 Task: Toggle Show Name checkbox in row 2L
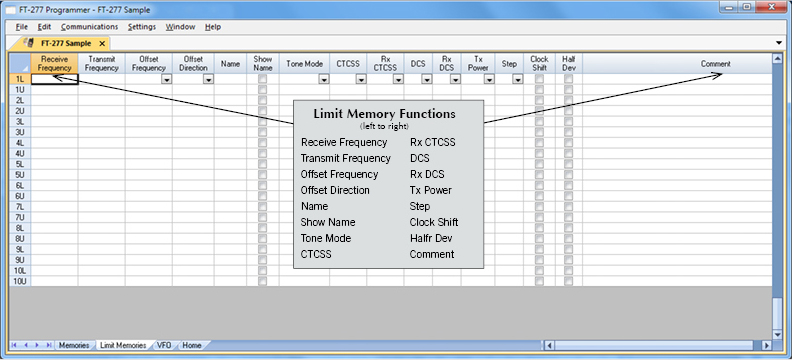point(262,100)
